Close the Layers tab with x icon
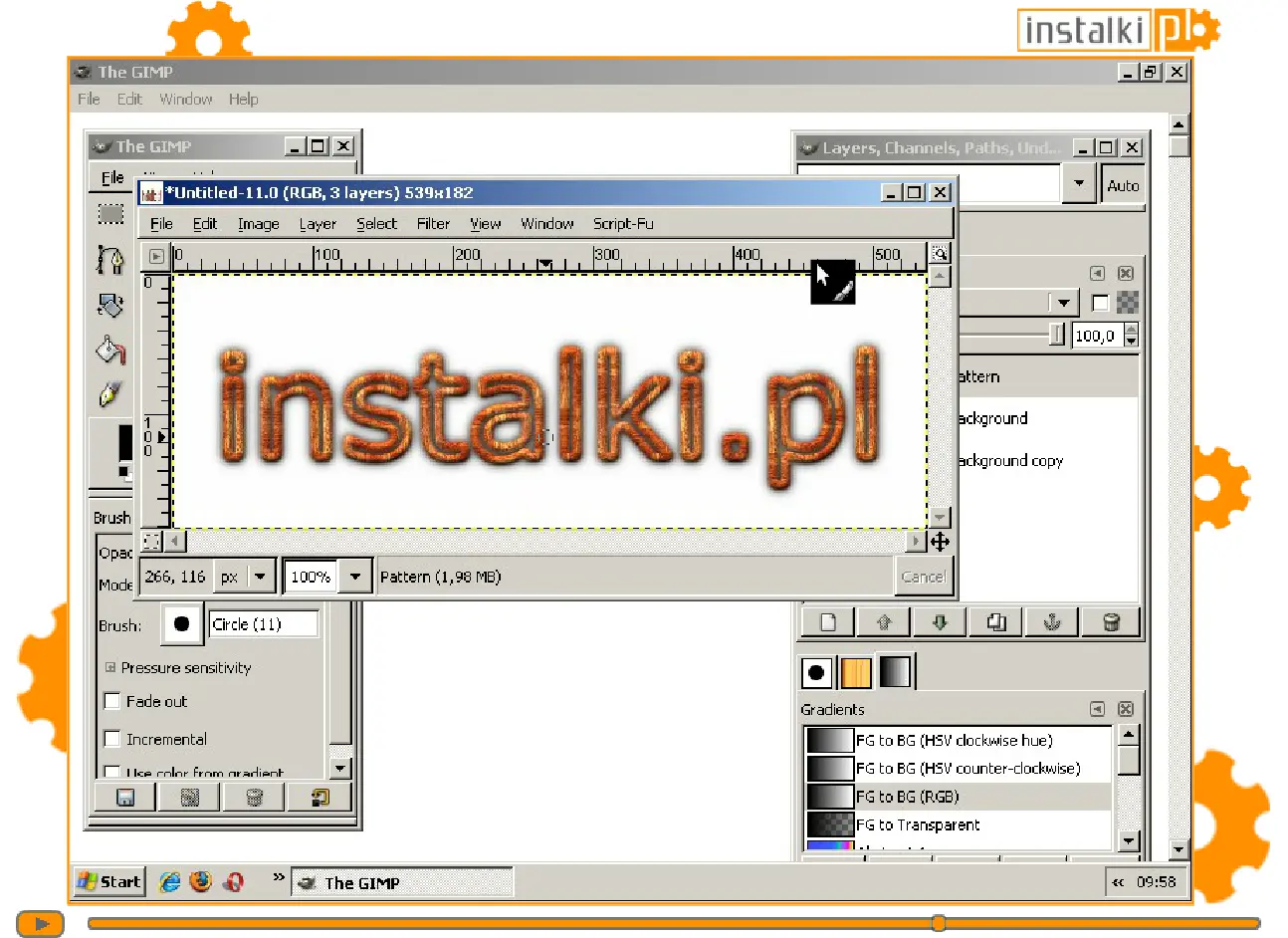Image resolution: width=1288 pixels, height=938 pixels. [x=1126, y=273]
